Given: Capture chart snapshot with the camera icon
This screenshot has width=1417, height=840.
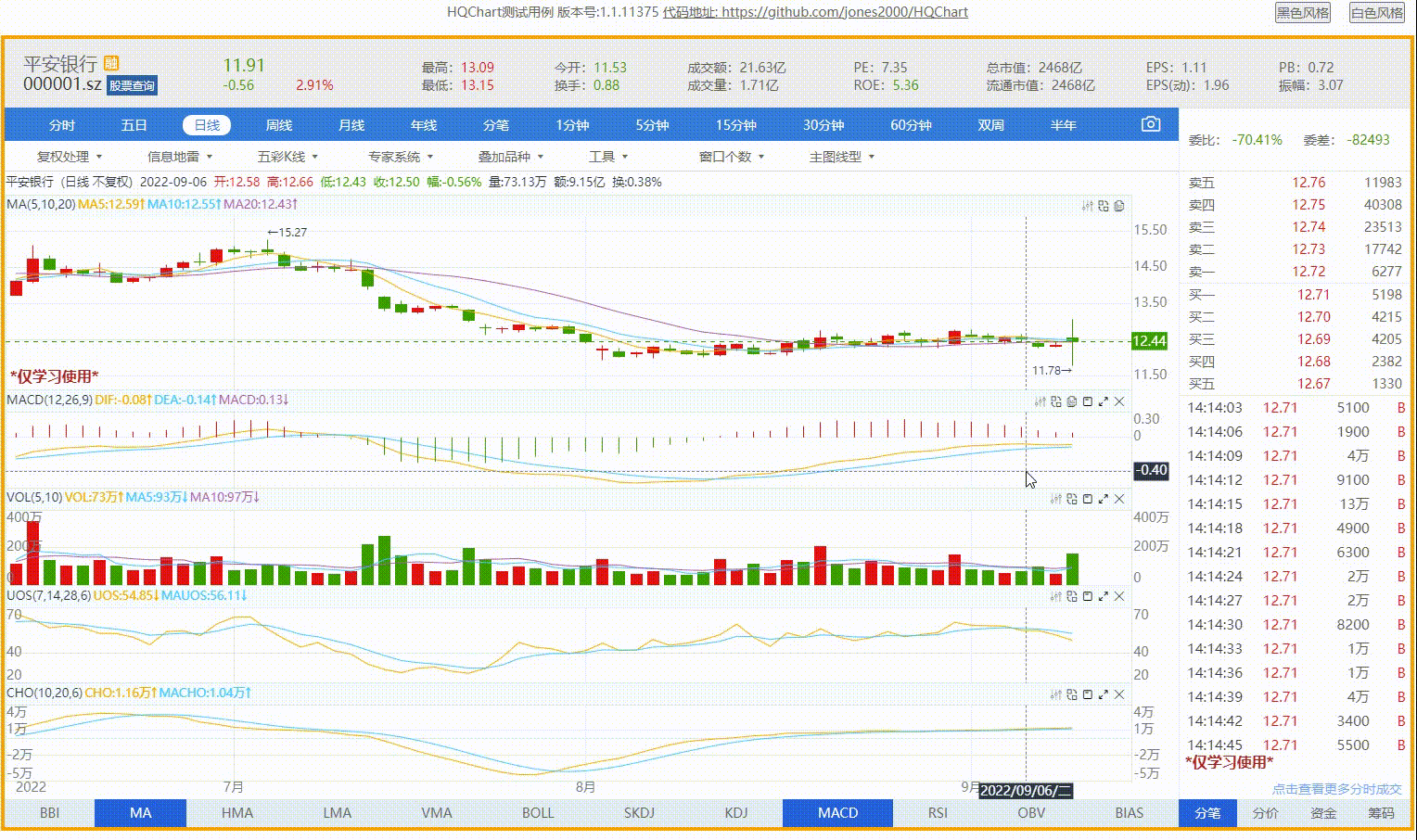Looking at the screenshot, I should (1151, 123).
